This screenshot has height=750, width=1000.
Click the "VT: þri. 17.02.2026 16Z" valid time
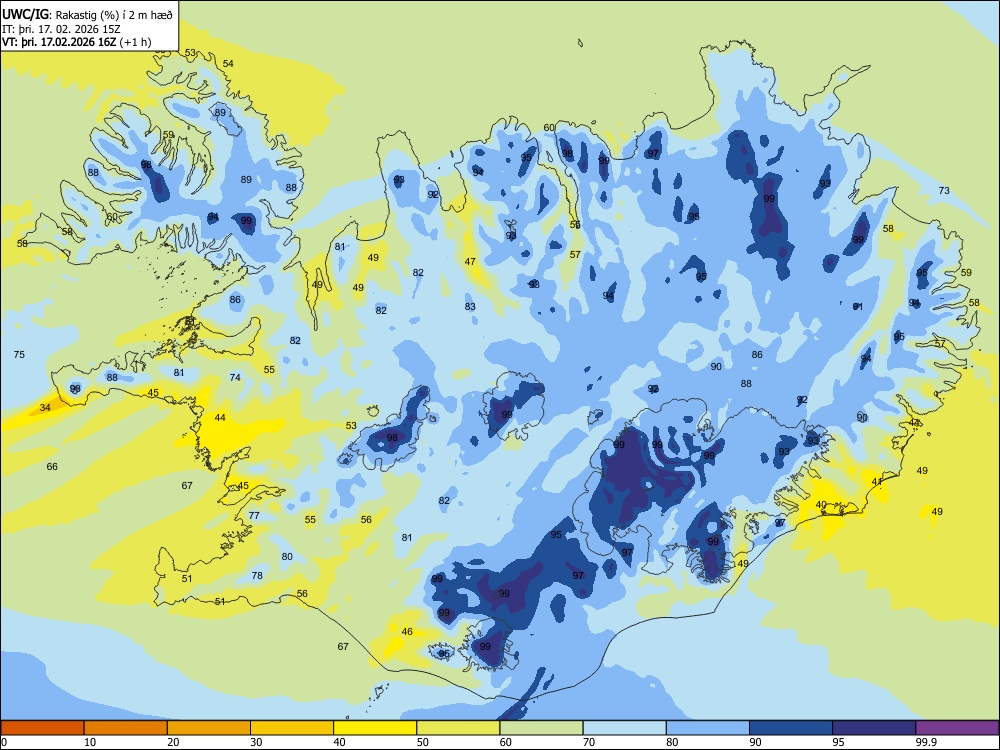[59, 42]
